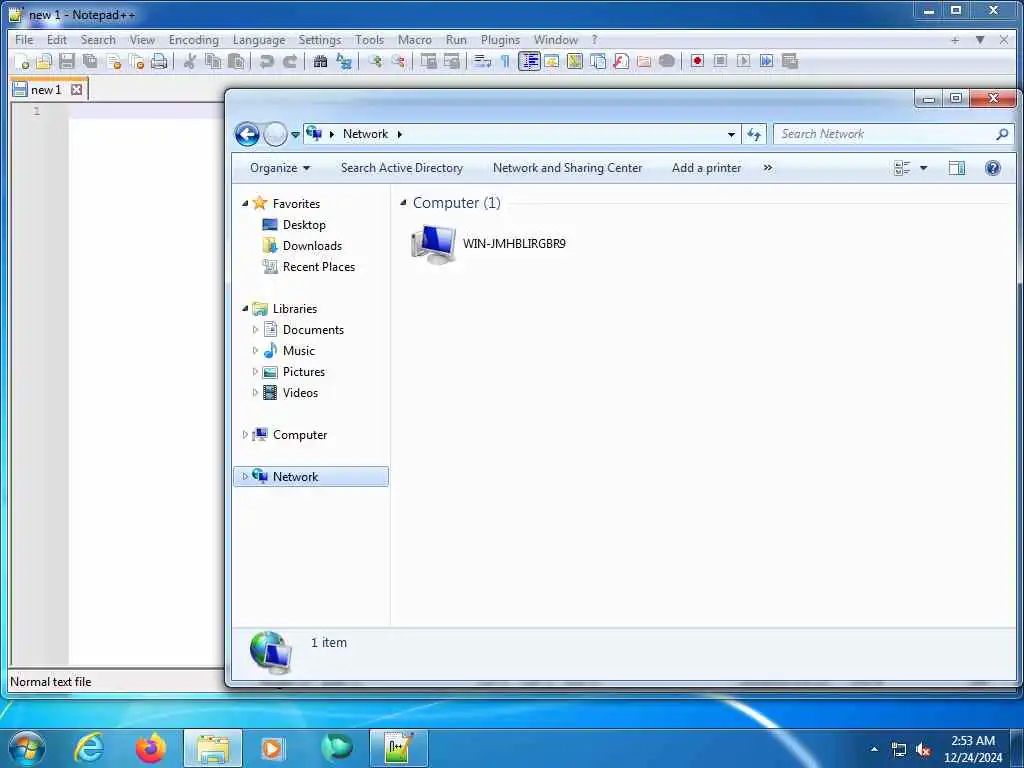The width and height of the screenshot is (1024, 768).
Task: Zoom out using the magnifier minus icon
Action: tap(398, 61)
